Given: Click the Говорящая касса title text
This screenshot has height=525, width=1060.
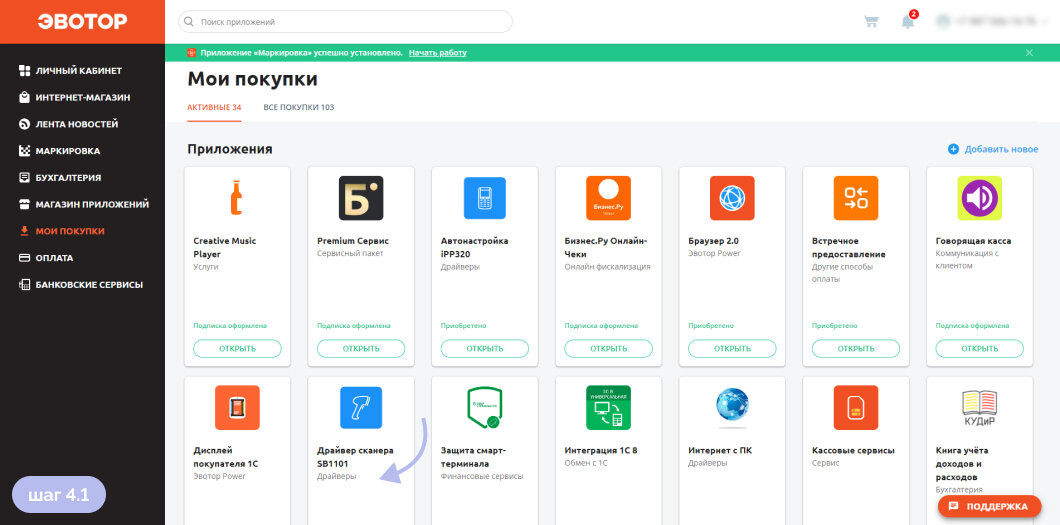Looking at the screenshot, I should pyautogui.click(x=973, y=241).
